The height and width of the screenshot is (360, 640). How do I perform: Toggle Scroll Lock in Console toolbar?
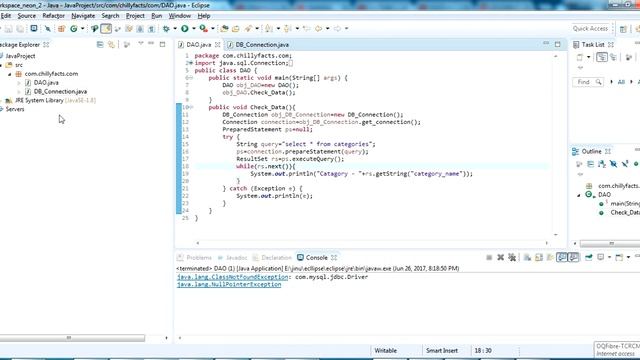(539, 258)
